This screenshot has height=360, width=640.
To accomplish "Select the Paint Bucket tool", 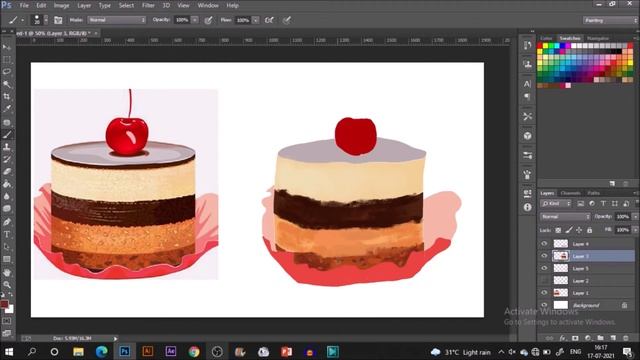I will pyautogui.click(x=7, y=184).
